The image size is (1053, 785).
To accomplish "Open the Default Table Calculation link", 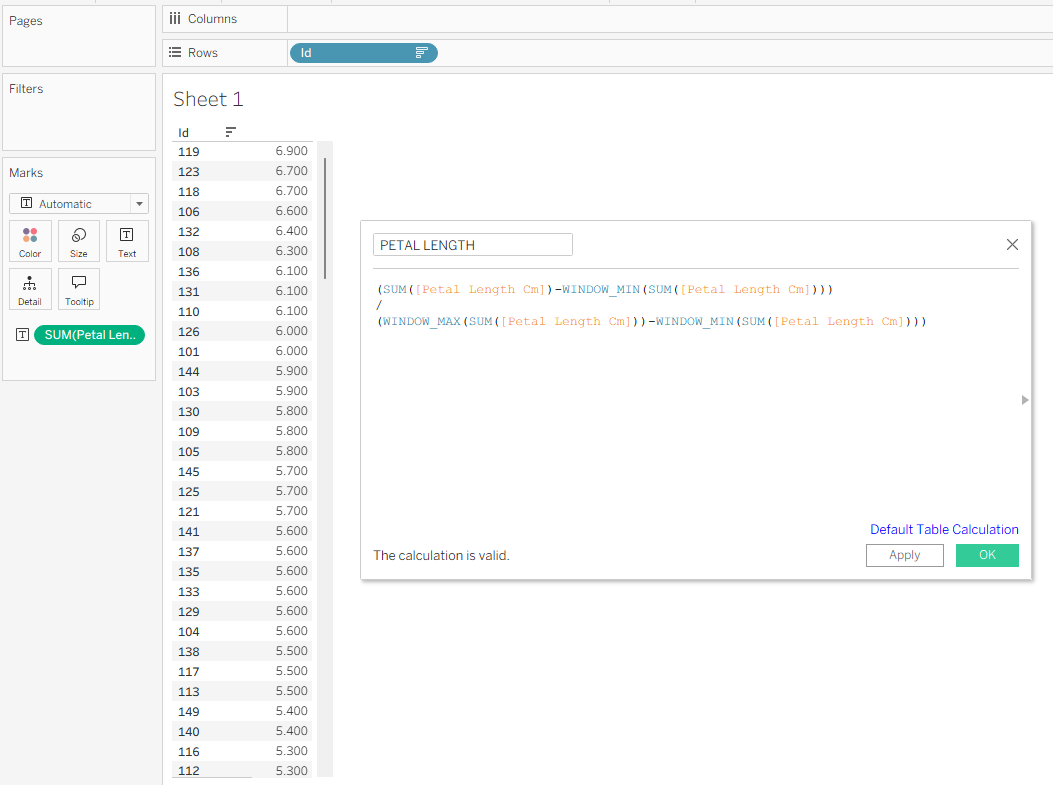I will [x=944, y=530].
